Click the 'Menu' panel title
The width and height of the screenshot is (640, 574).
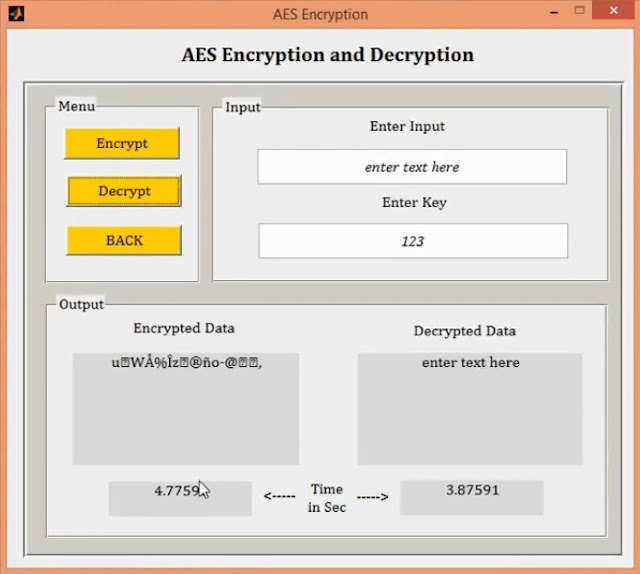[x=76, y=106]
